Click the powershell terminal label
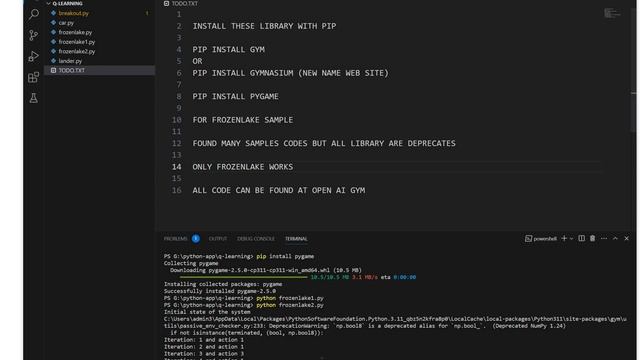Image resolution: width=640 pixels, height=360 pixels. [x=541, y=239]
